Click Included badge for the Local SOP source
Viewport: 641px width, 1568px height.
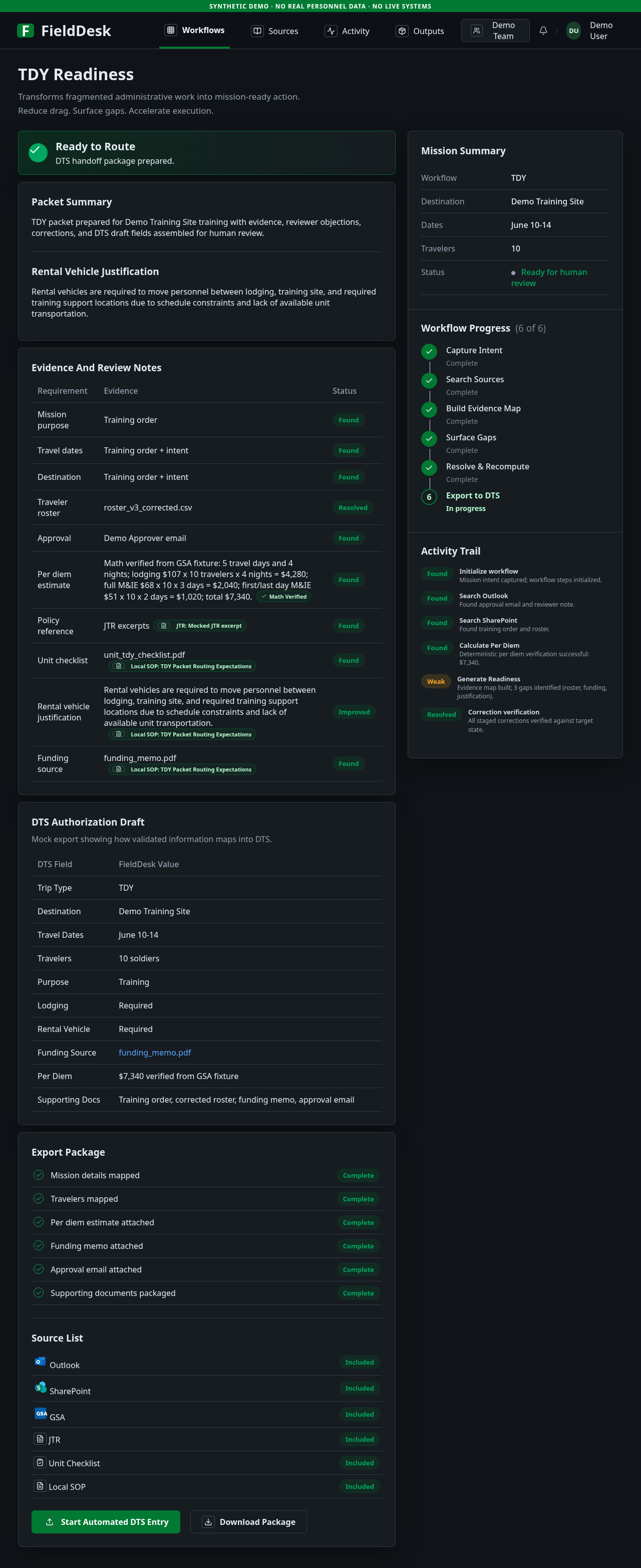point(360,1486)
